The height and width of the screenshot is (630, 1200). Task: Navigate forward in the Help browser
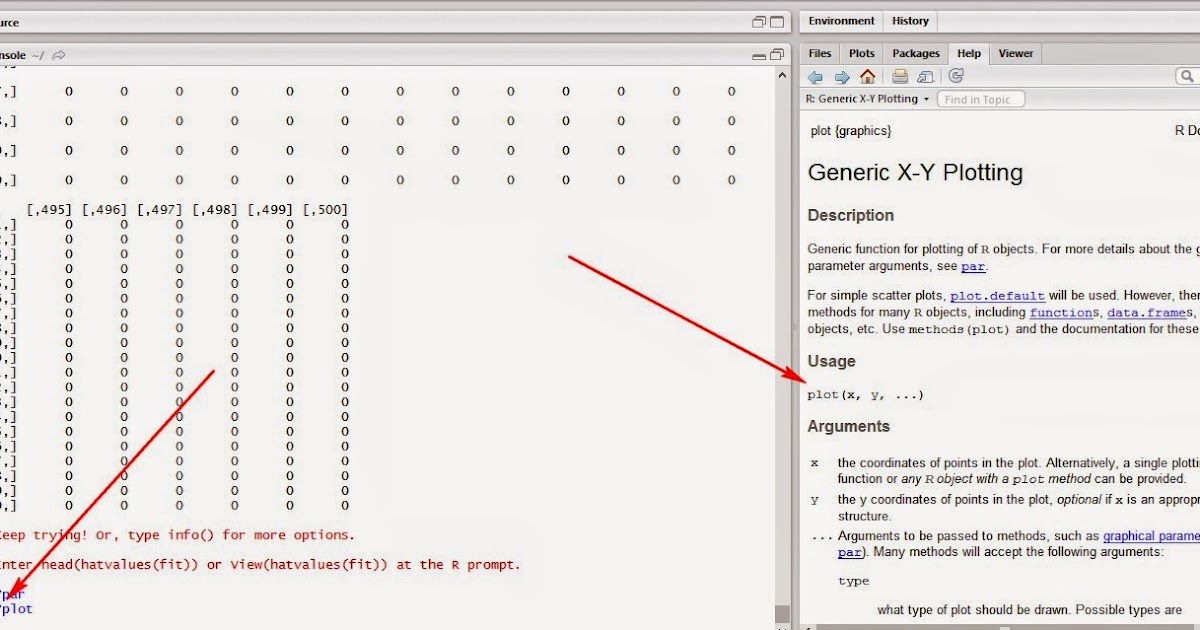[x=841, y=76]
